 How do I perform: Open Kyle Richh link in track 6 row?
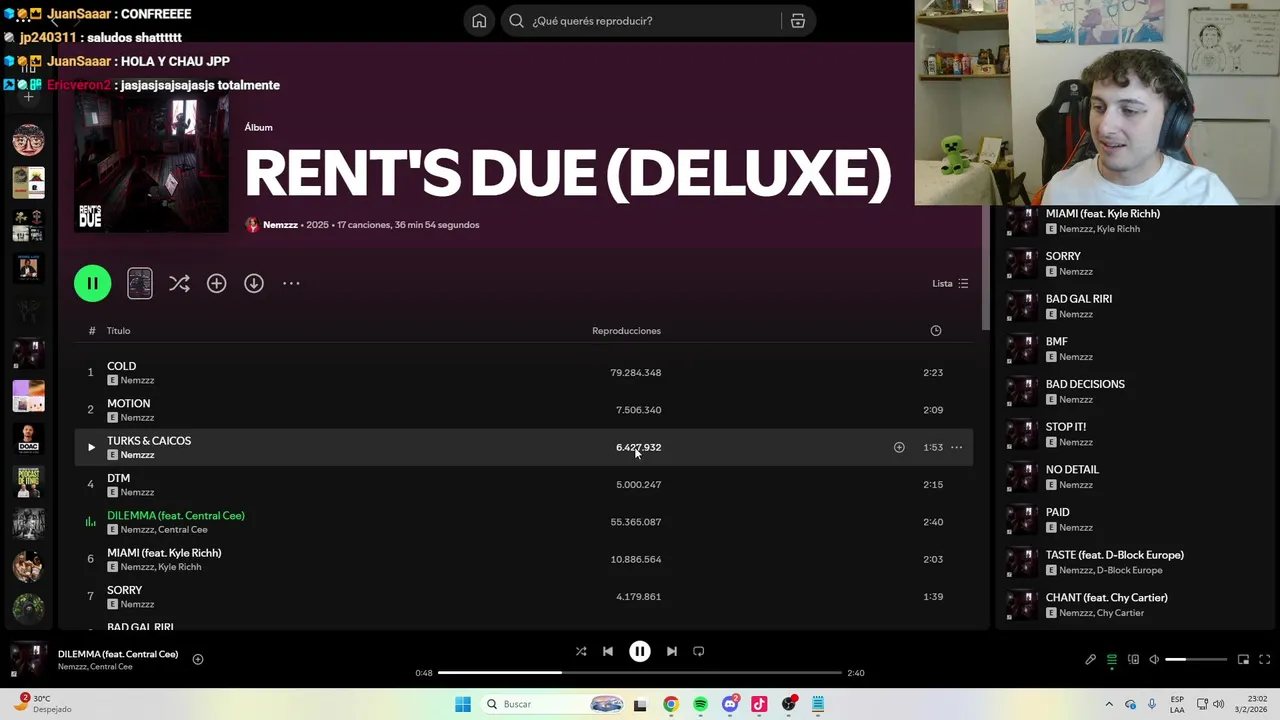pyautogui.click(x=180, y=567)
